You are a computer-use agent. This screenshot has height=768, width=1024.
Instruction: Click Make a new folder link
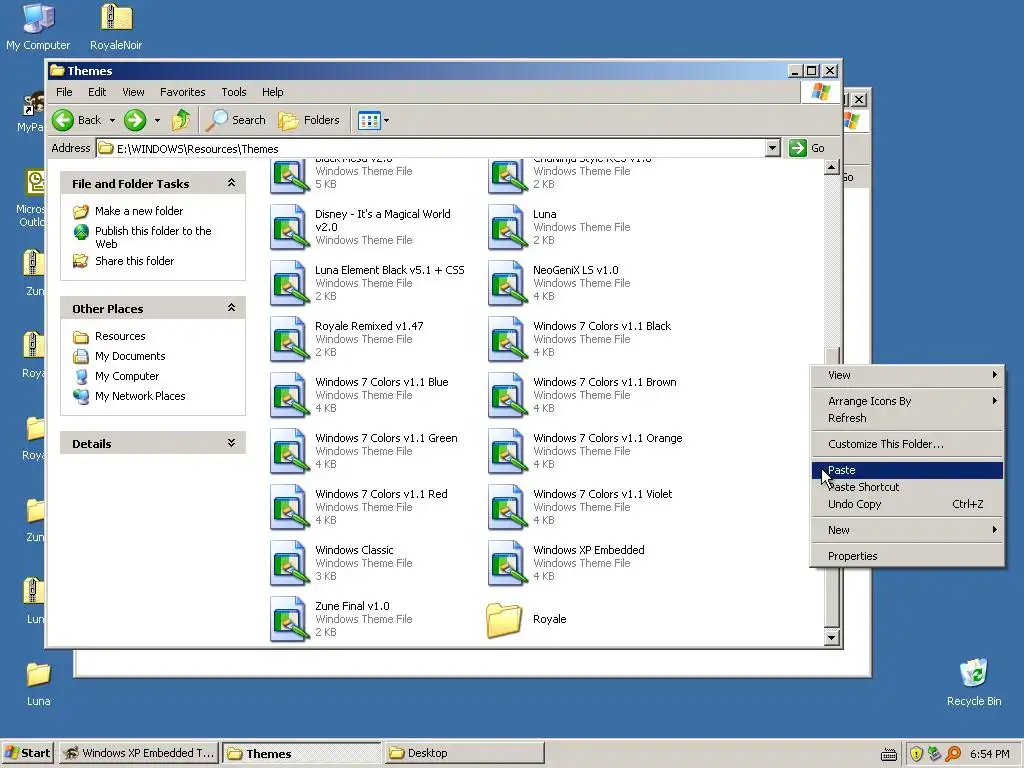click(x=138, y=211)
